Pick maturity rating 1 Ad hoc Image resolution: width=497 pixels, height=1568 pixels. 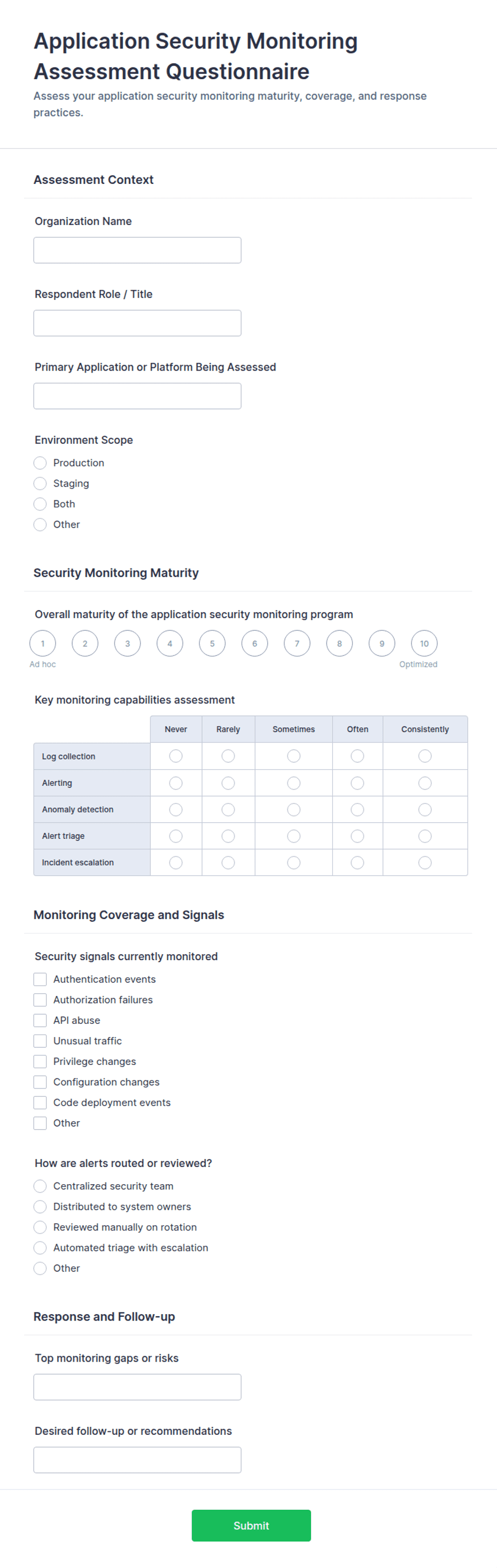tap(43, 643)
